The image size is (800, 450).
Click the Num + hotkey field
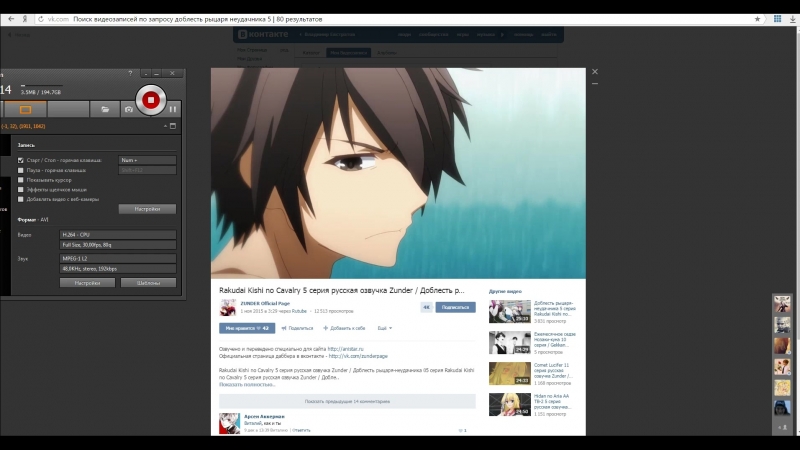tap(147, 160)
